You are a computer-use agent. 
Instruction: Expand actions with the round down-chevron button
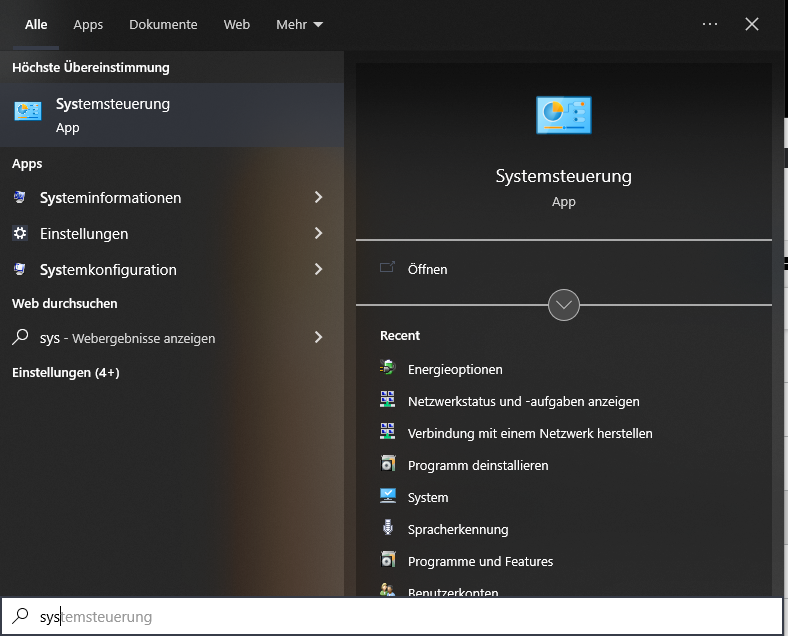564,305
